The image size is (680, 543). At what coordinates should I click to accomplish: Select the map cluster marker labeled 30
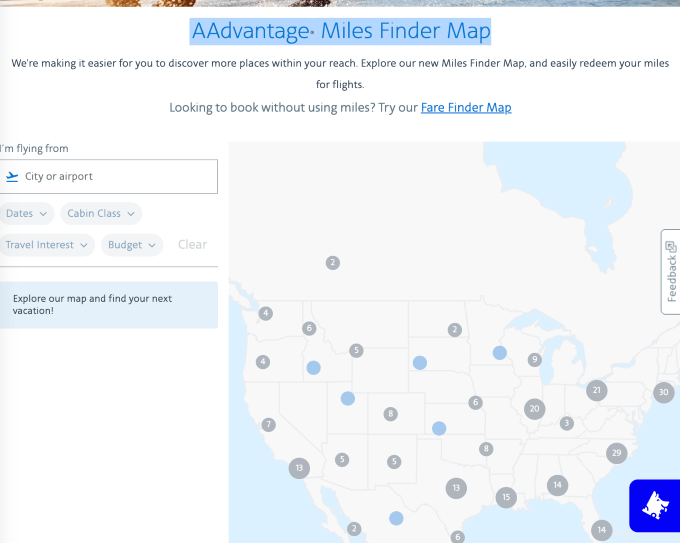663,392
